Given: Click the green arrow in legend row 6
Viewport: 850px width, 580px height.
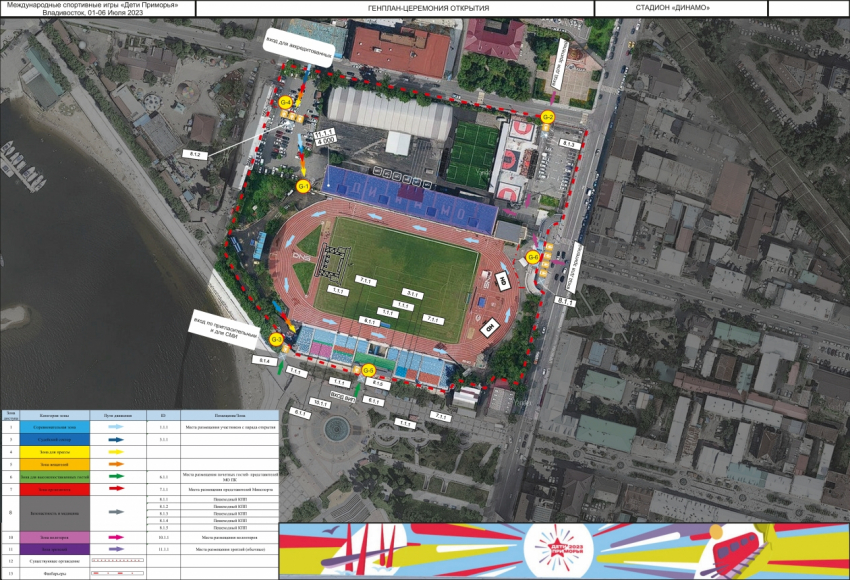Looking at the screenshot, I should click(115, 477).
